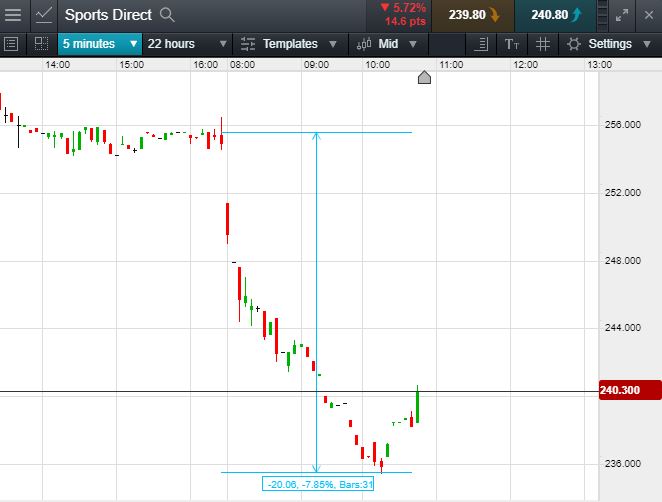Click the 08:00 time axis label

coord(242,65)
